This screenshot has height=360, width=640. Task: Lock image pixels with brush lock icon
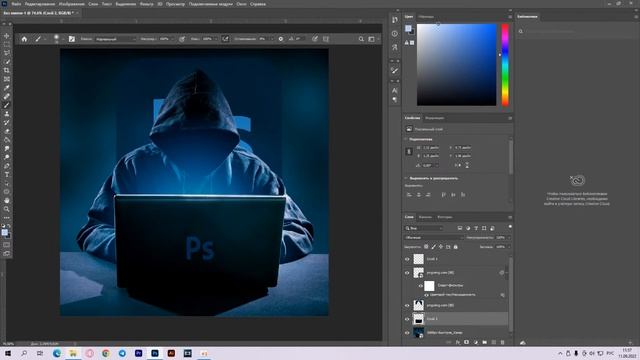point(433,247)
